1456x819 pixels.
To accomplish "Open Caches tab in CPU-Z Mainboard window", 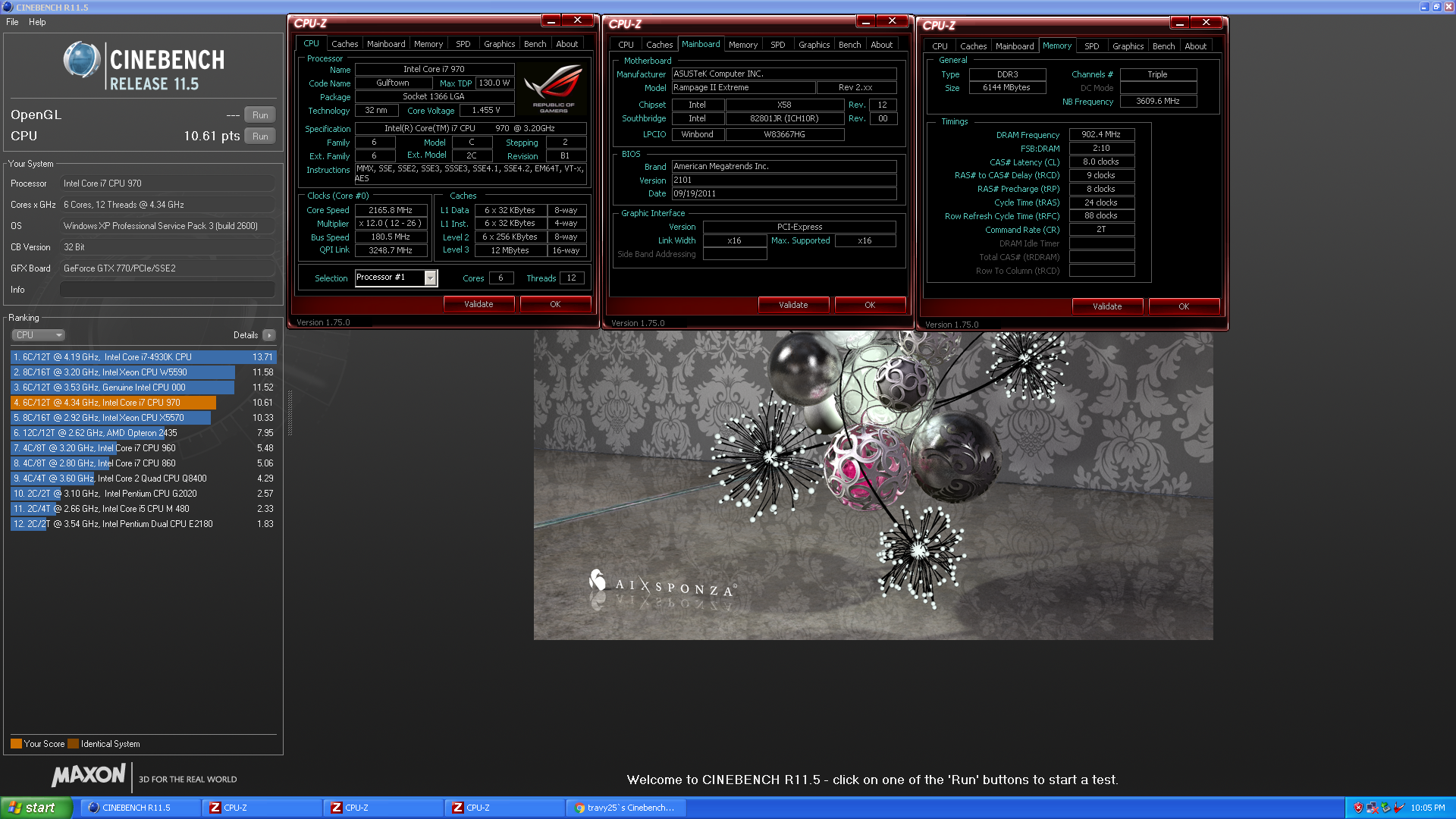I will coord(659,45).
